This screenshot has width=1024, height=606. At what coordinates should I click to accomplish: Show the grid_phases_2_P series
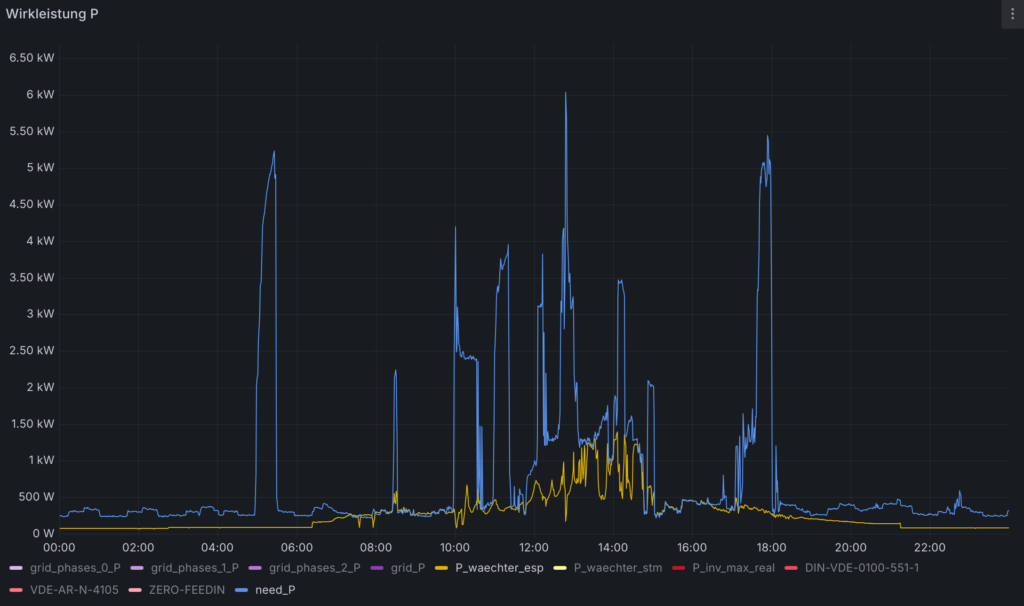[x=314, y=568]
